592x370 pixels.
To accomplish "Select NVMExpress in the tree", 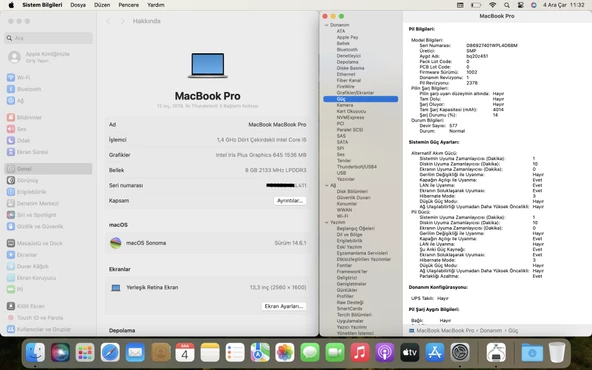I will point(350,117).
